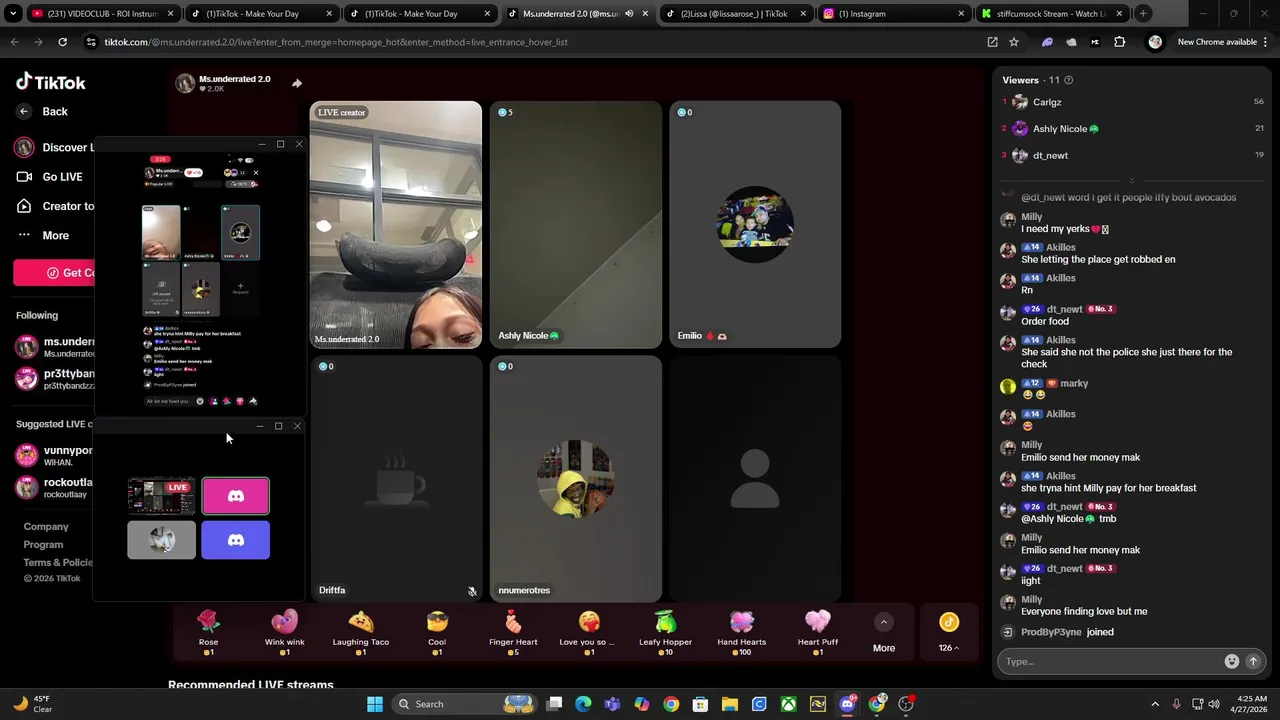Image resolution: width=1280 pixels, height=720 pixels.
Task: Send the Hand Hearts gift
Action: click(741, 632)
